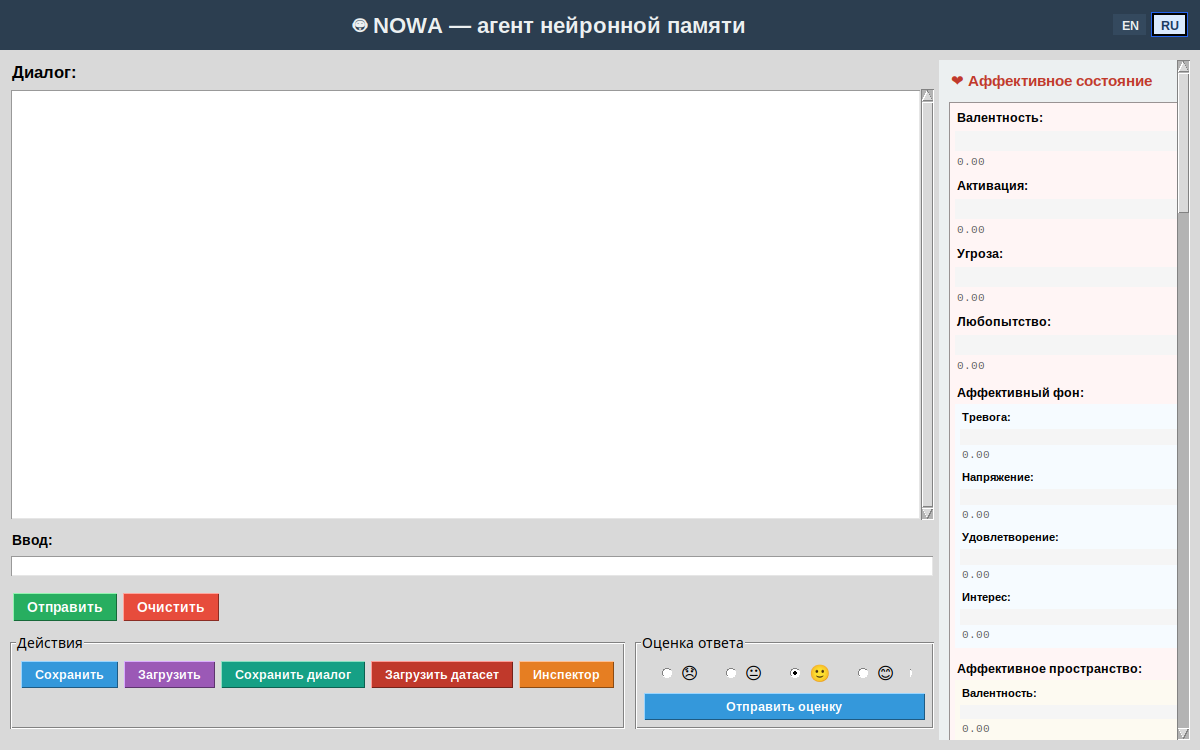Click the Активация: label
The image size is (1200, 750).
[x=992, y=186]
